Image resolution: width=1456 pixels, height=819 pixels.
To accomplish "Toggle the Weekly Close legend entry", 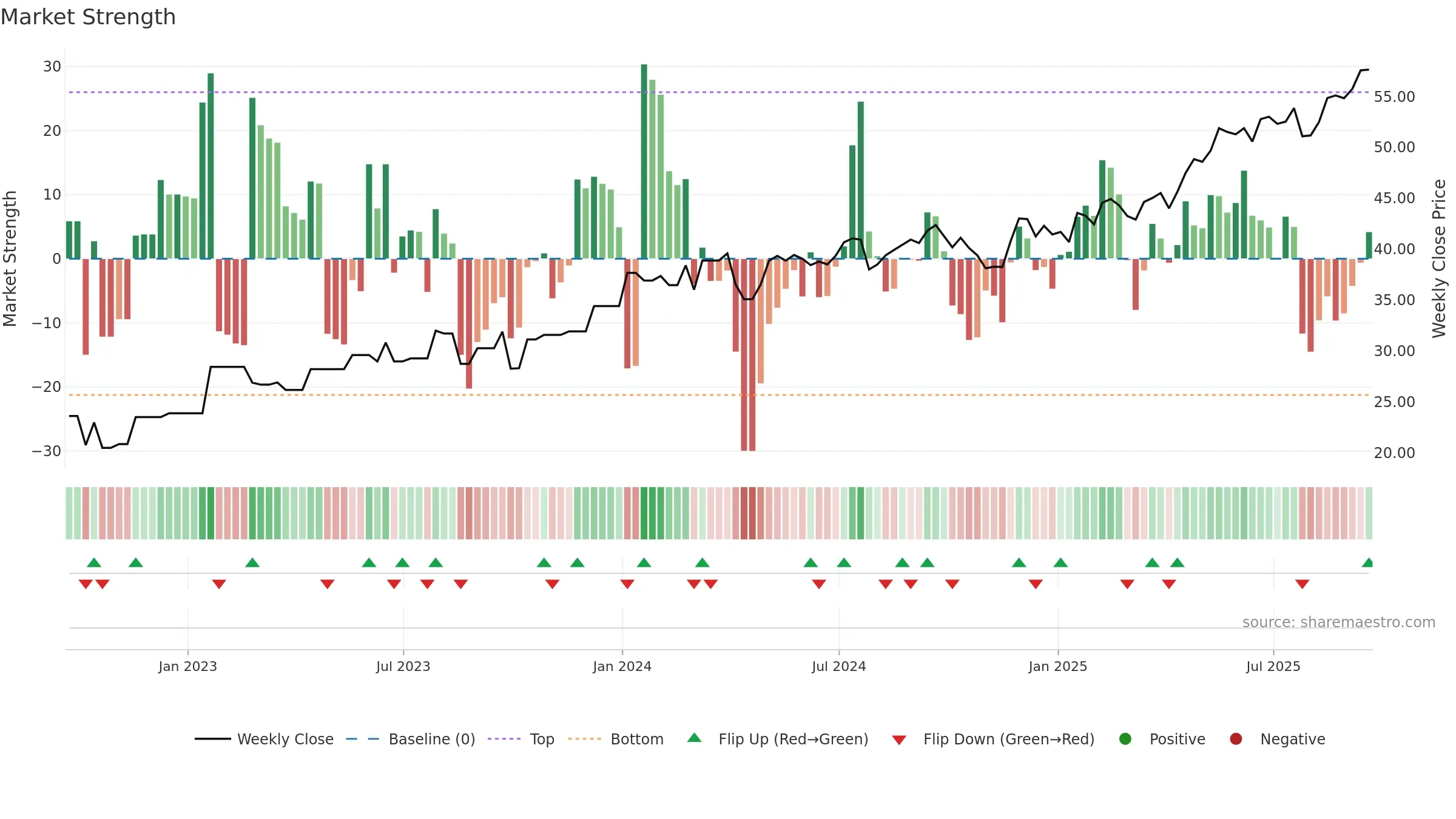I will pyautogui.click(x=264, y=739).
